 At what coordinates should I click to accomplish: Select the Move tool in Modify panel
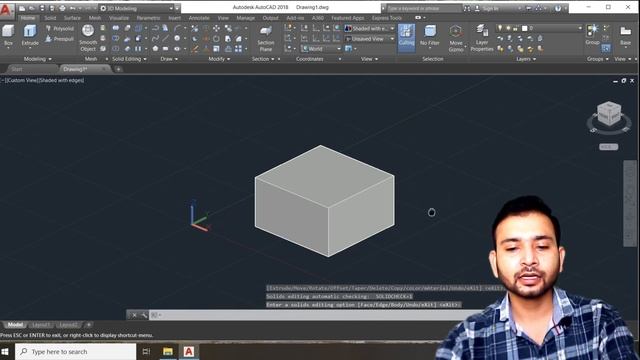point(216,28)
